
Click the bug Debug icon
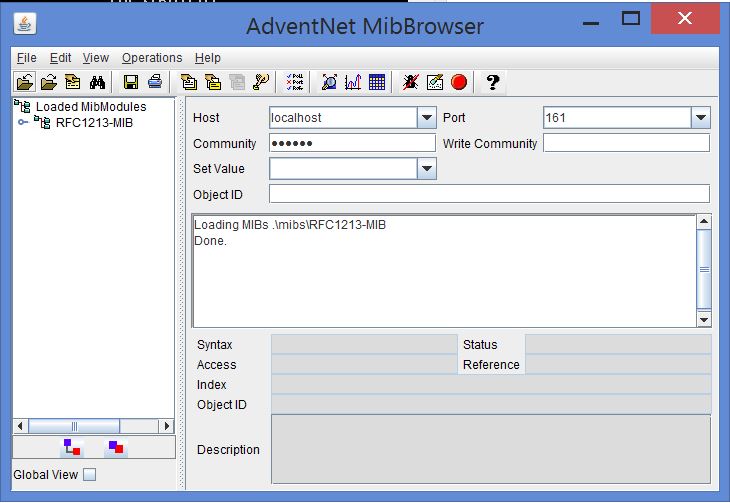[x=411, y=82]
